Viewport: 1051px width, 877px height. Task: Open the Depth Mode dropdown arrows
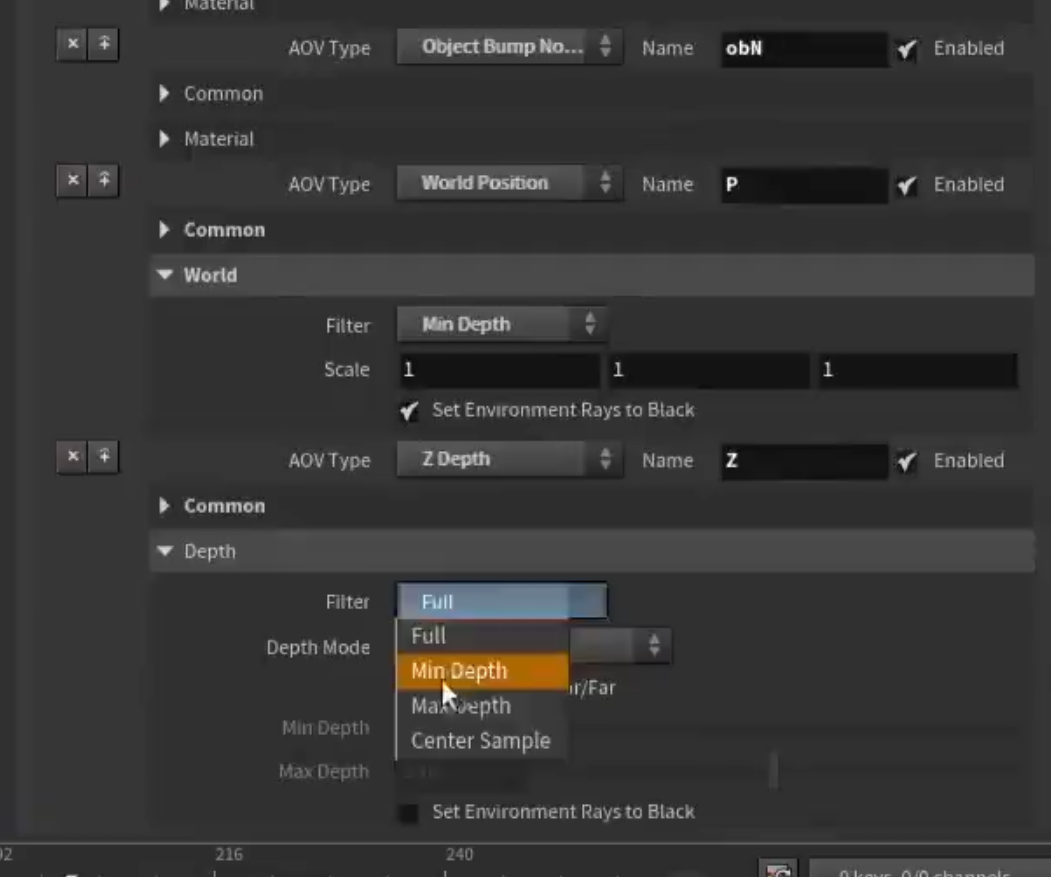tap(654, 646)
